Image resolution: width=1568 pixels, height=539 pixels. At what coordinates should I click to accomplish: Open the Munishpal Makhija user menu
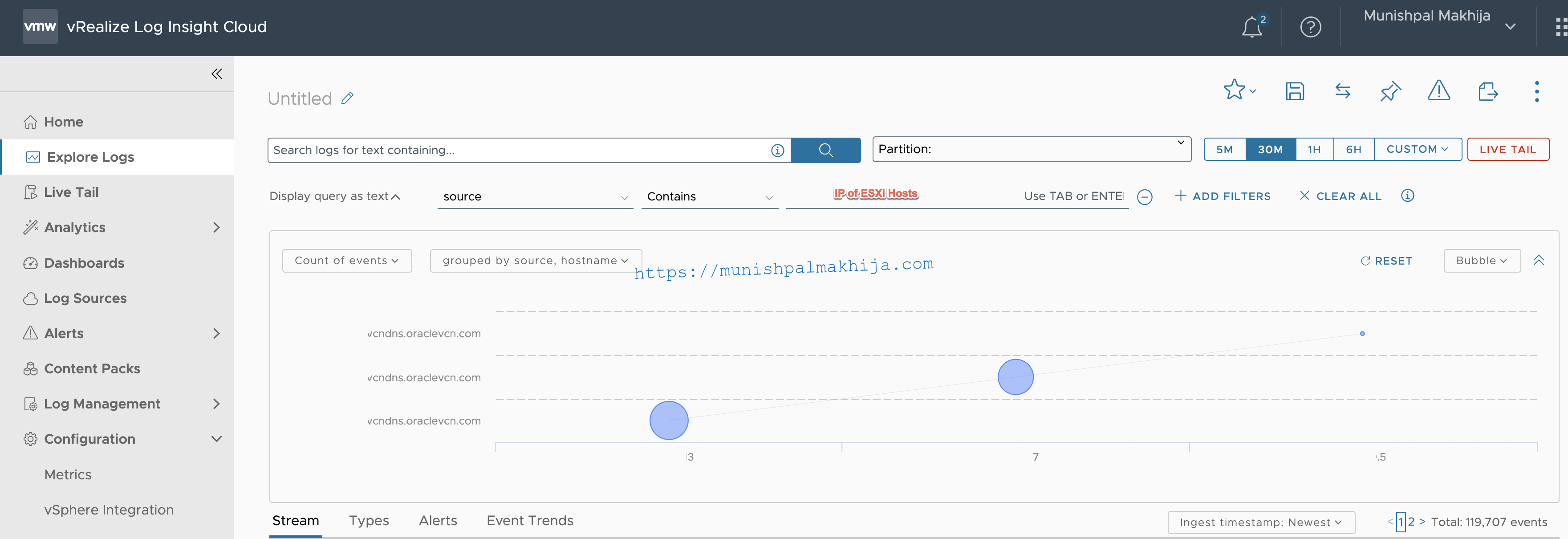click(1439, 20)
